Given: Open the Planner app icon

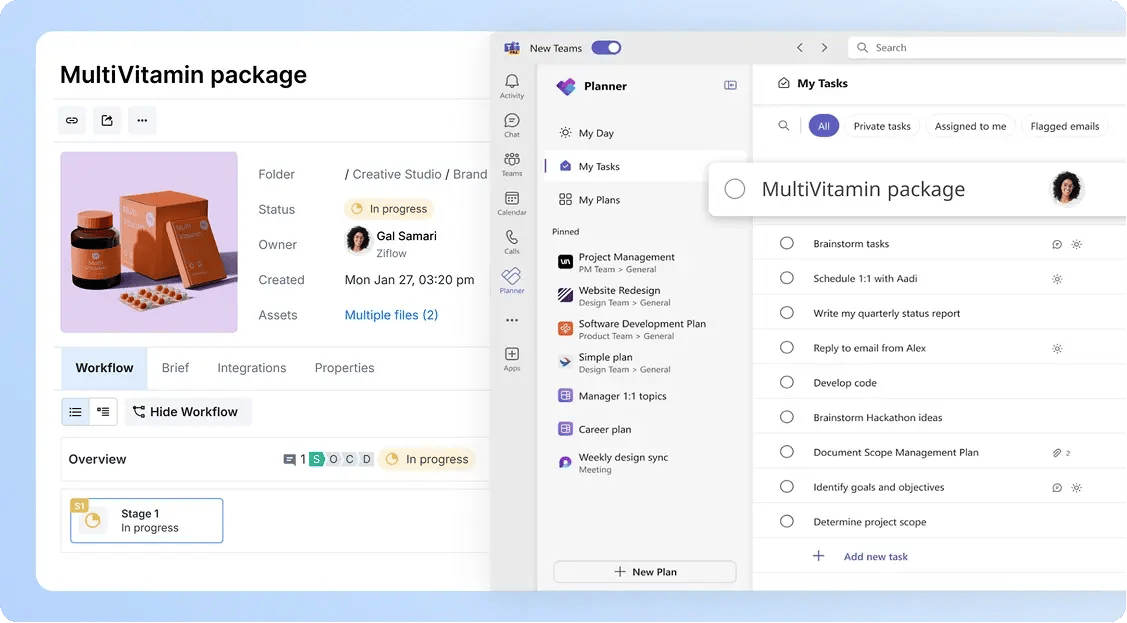Looking at the screenshot, I should click(x=511, y=279).
